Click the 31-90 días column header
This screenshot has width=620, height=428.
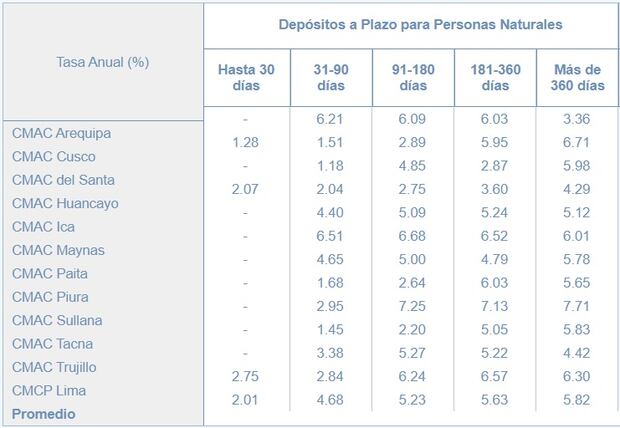pos(330,78)
